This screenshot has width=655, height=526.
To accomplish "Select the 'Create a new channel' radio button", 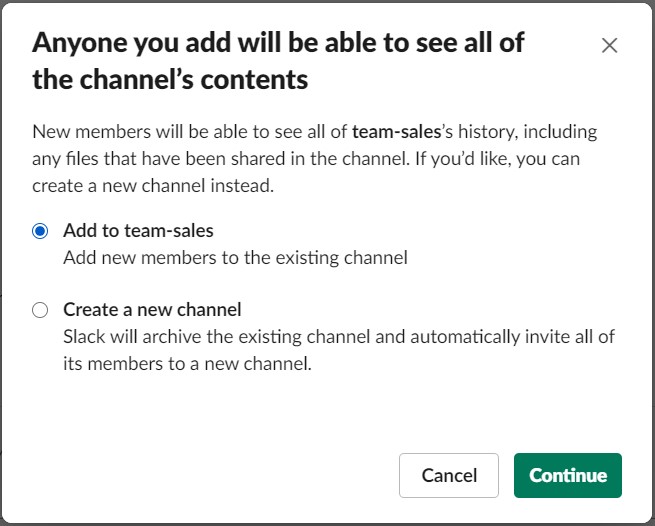I will 40,310.
